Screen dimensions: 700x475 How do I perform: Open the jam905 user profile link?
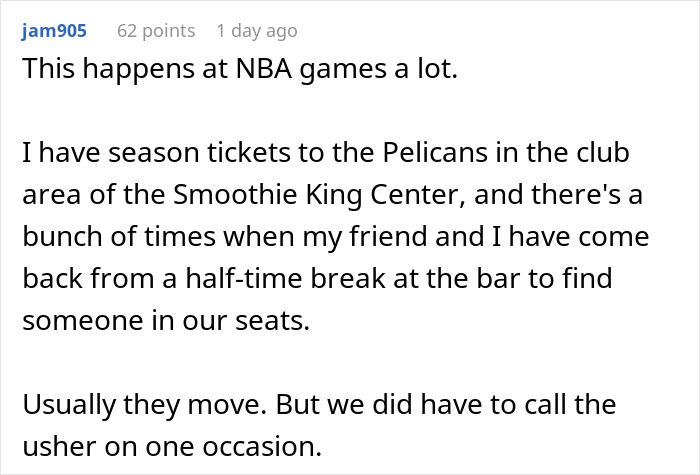coord(53,31)
